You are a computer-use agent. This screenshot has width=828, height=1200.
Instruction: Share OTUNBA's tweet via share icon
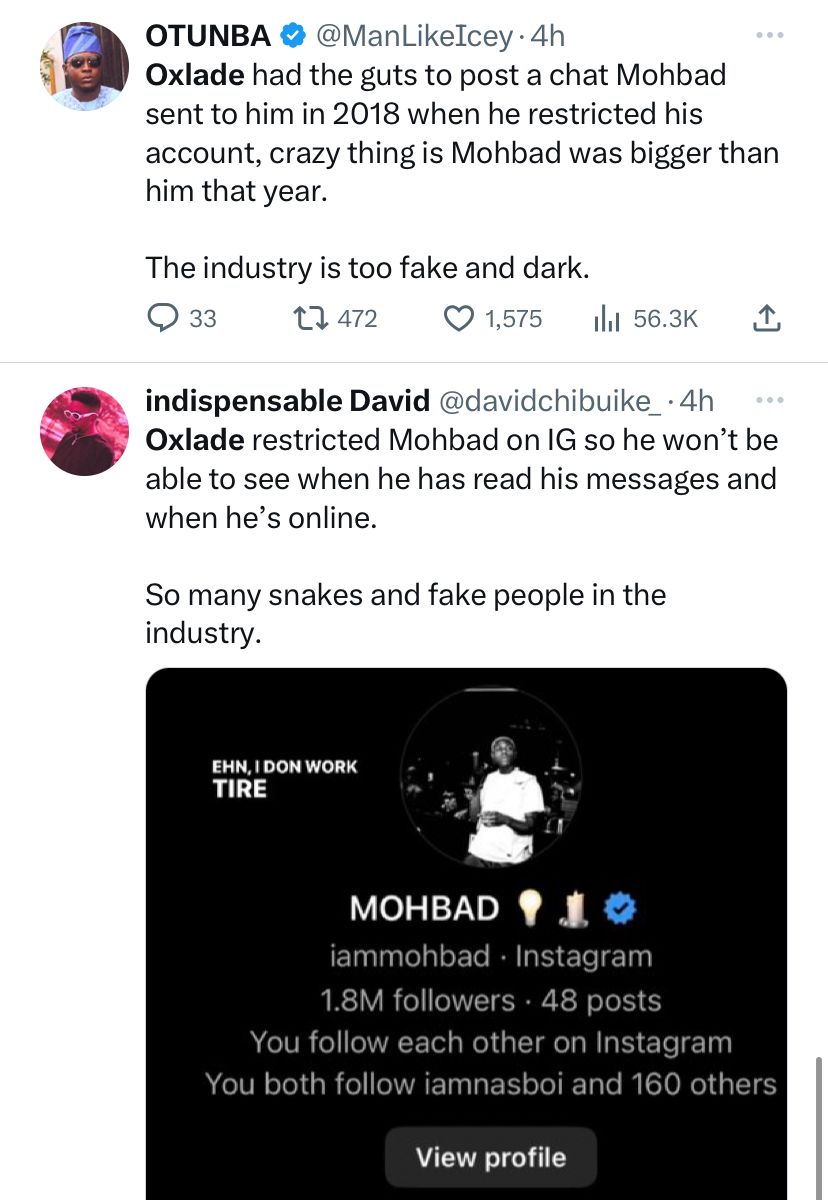click(x=764, y=318)
